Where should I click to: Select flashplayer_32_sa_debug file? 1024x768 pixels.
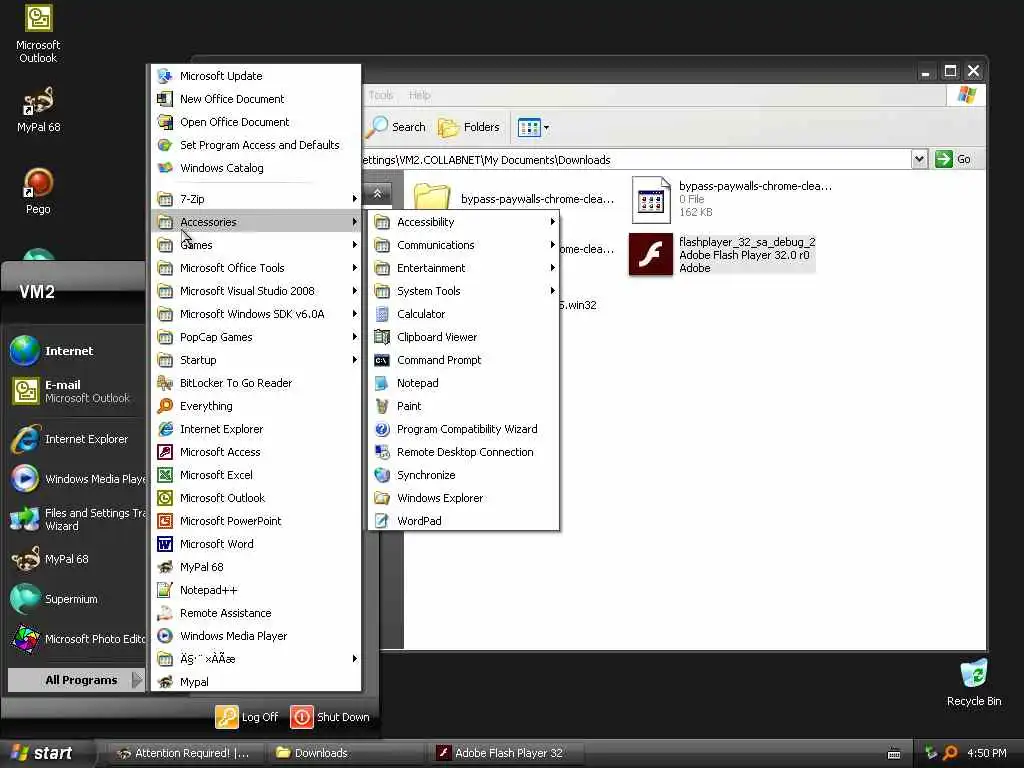click(722, 255)
